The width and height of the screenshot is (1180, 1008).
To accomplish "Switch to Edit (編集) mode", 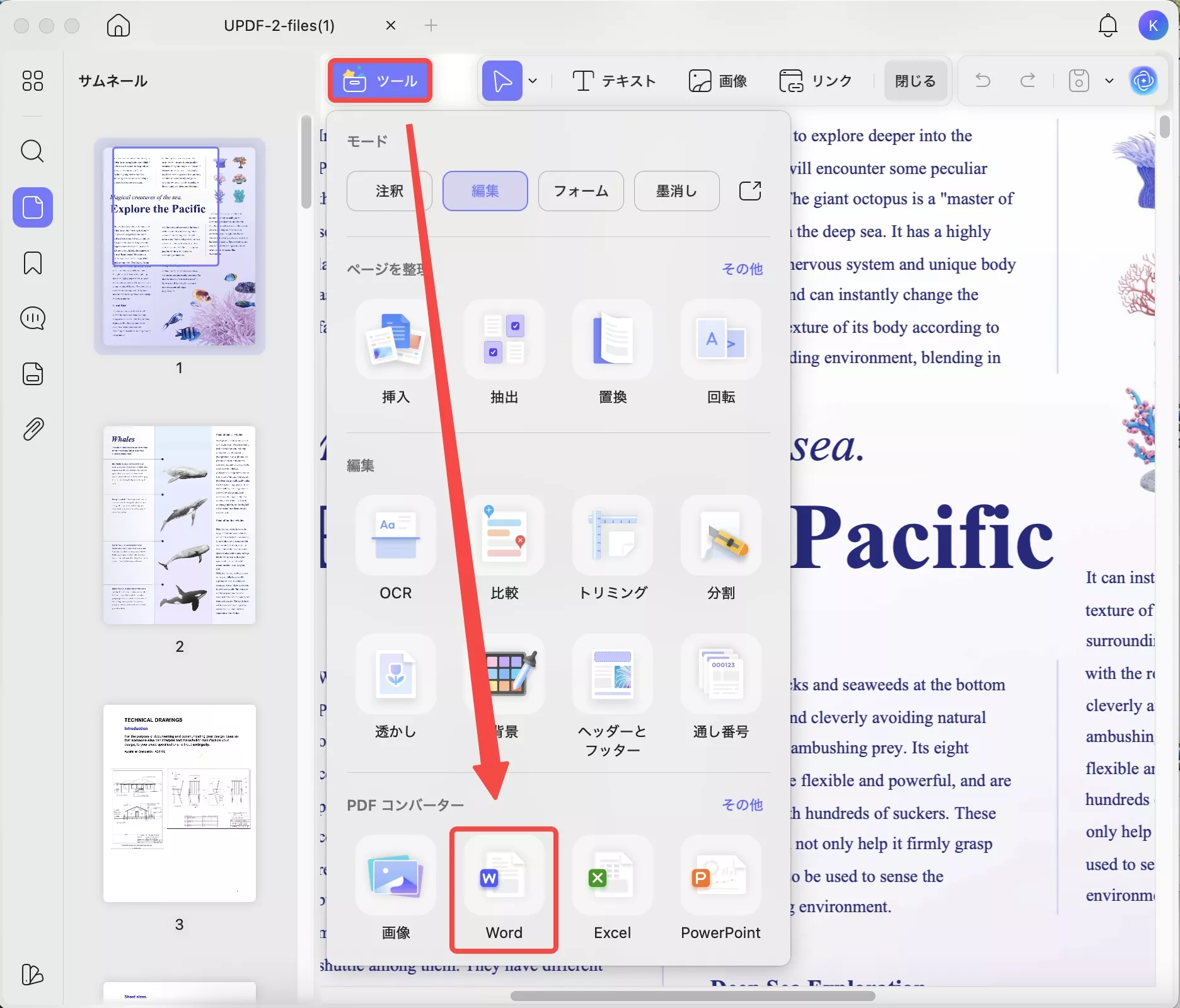I will pos(485,191).
